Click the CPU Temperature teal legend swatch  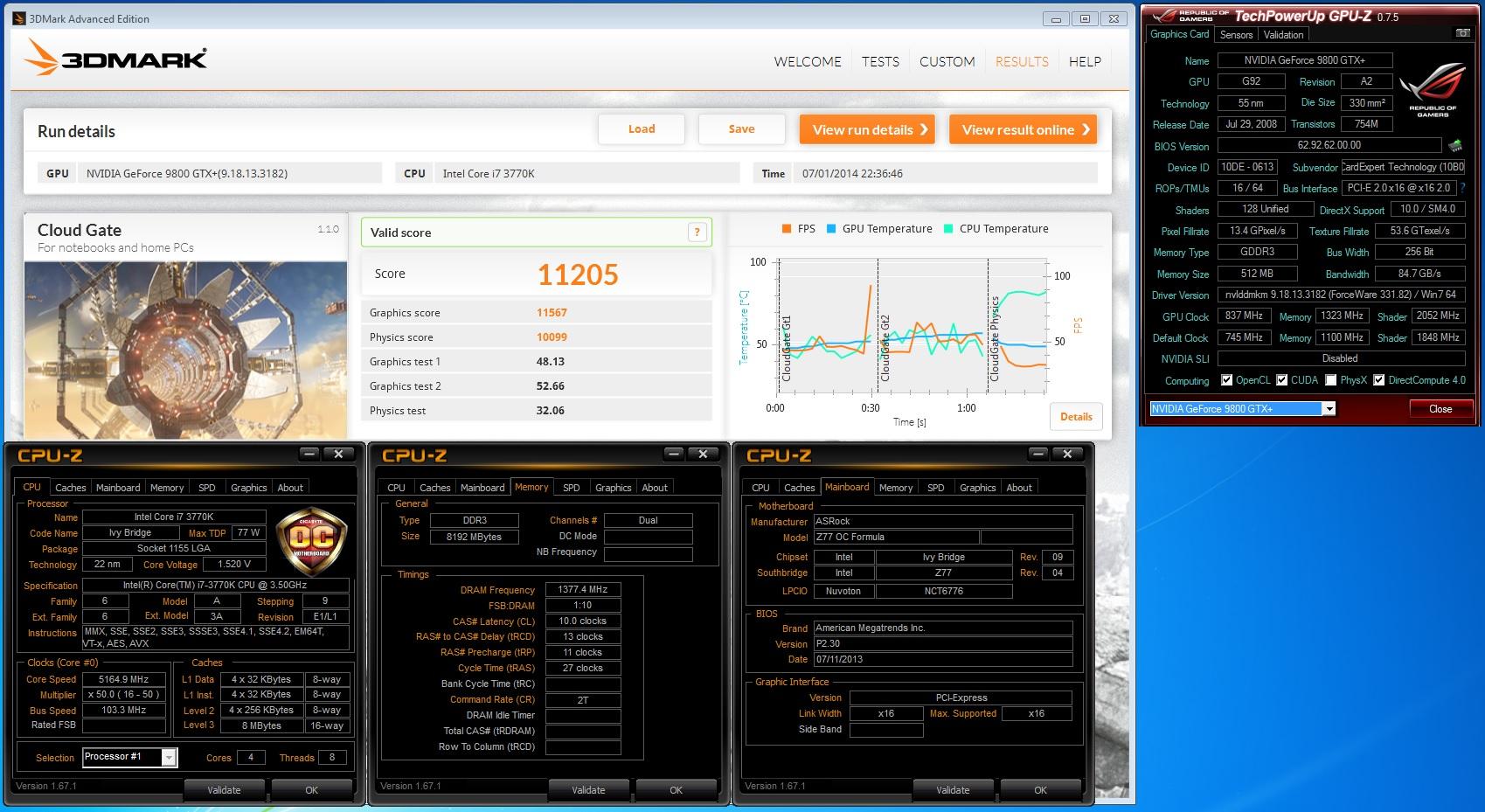coord(948,229)
